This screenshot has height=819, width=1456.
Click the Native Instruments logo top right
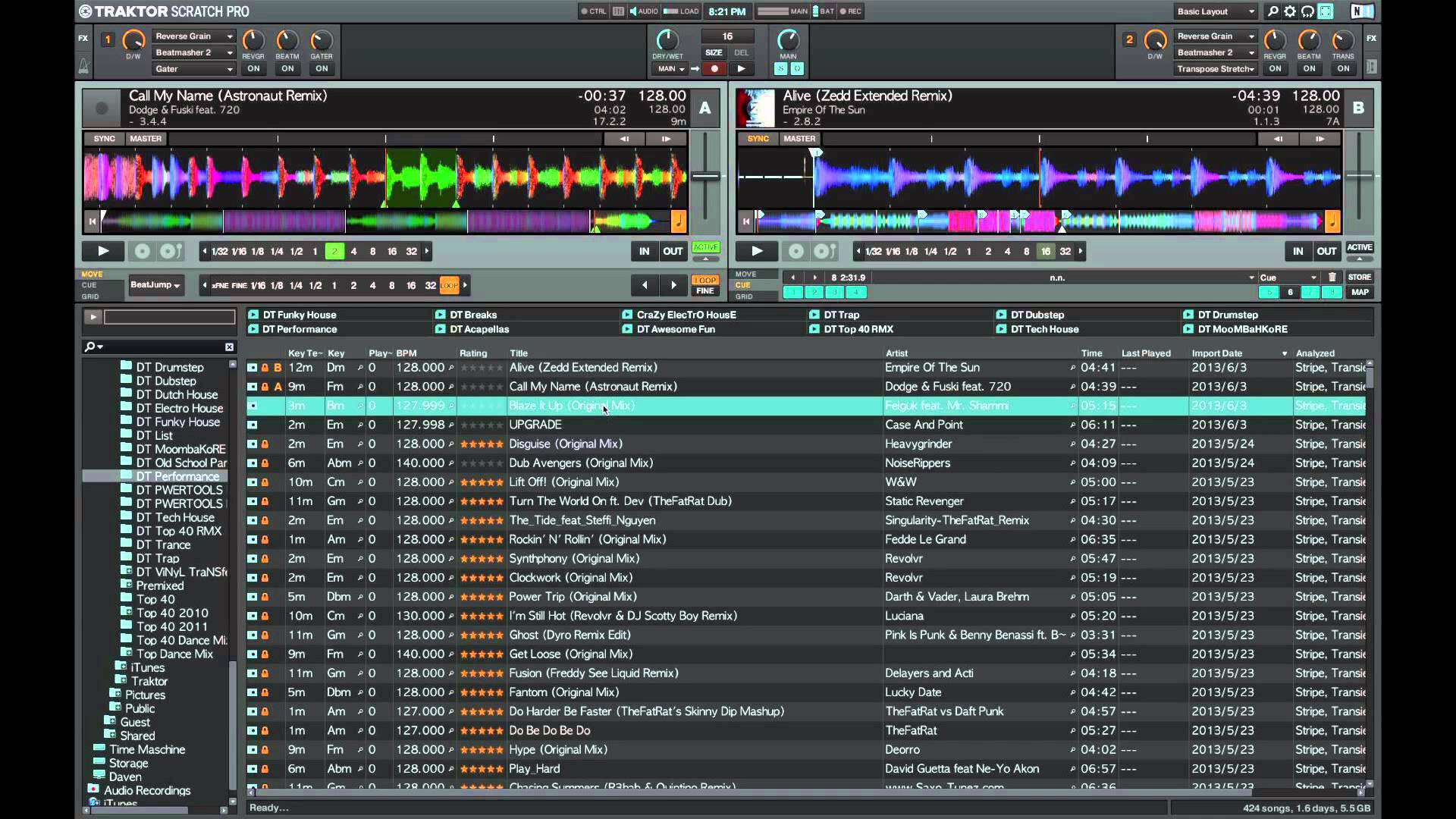point(1363,11)
